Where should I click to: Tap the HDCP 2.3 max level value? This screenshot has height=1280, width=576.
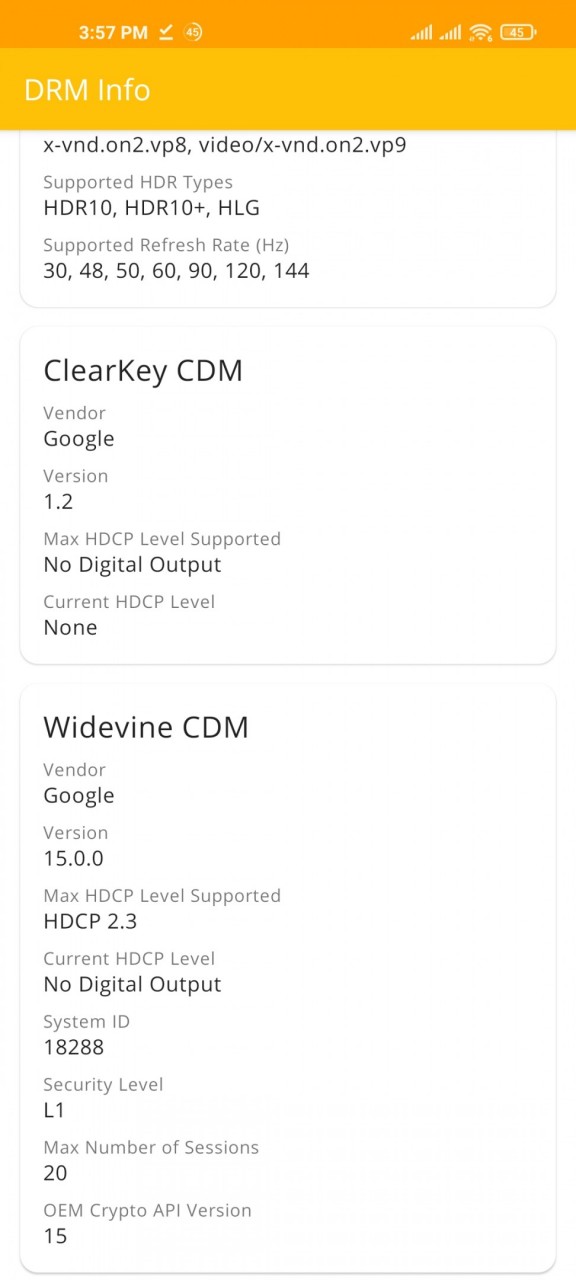[90, 921]
